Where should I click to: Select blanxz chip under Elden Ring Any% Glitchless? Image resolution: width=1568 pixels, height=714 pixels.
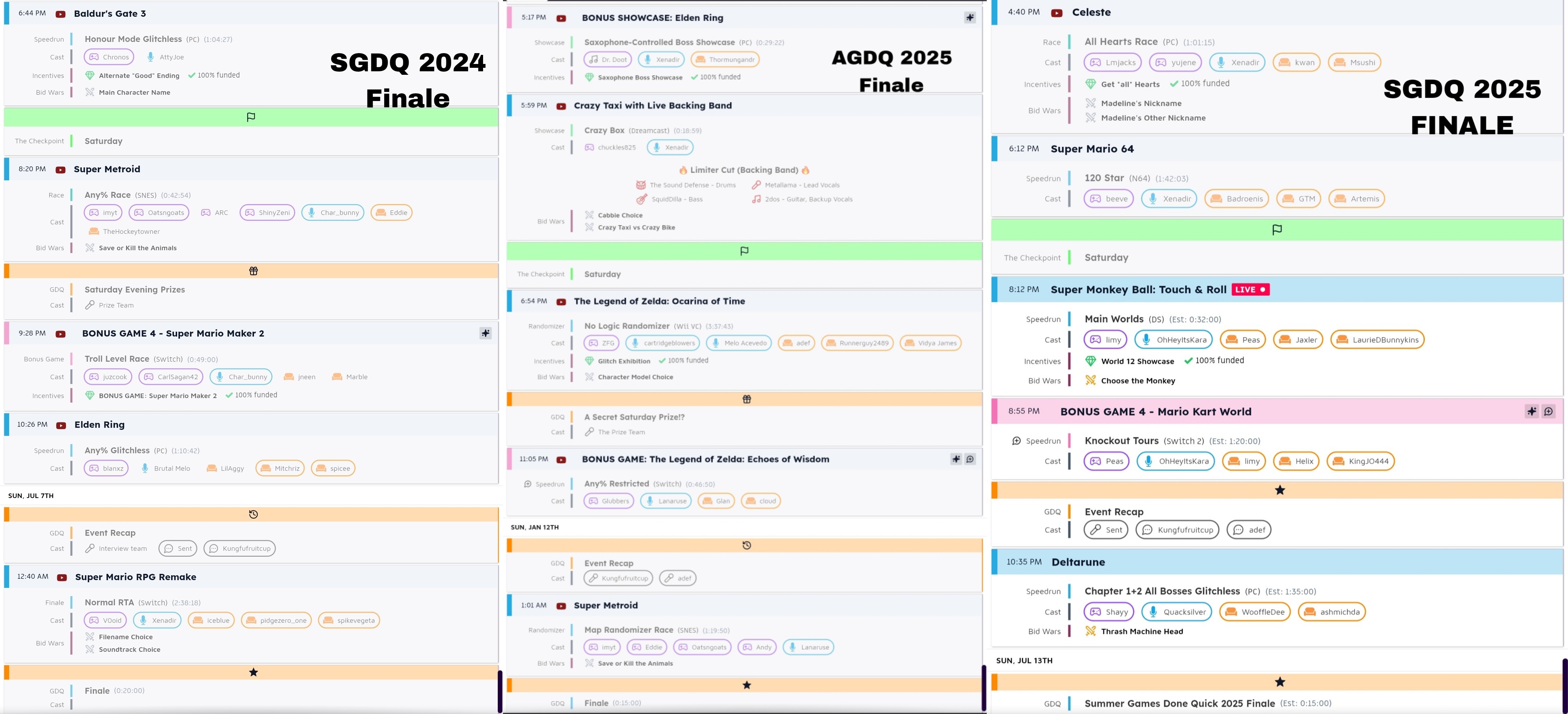106,469
